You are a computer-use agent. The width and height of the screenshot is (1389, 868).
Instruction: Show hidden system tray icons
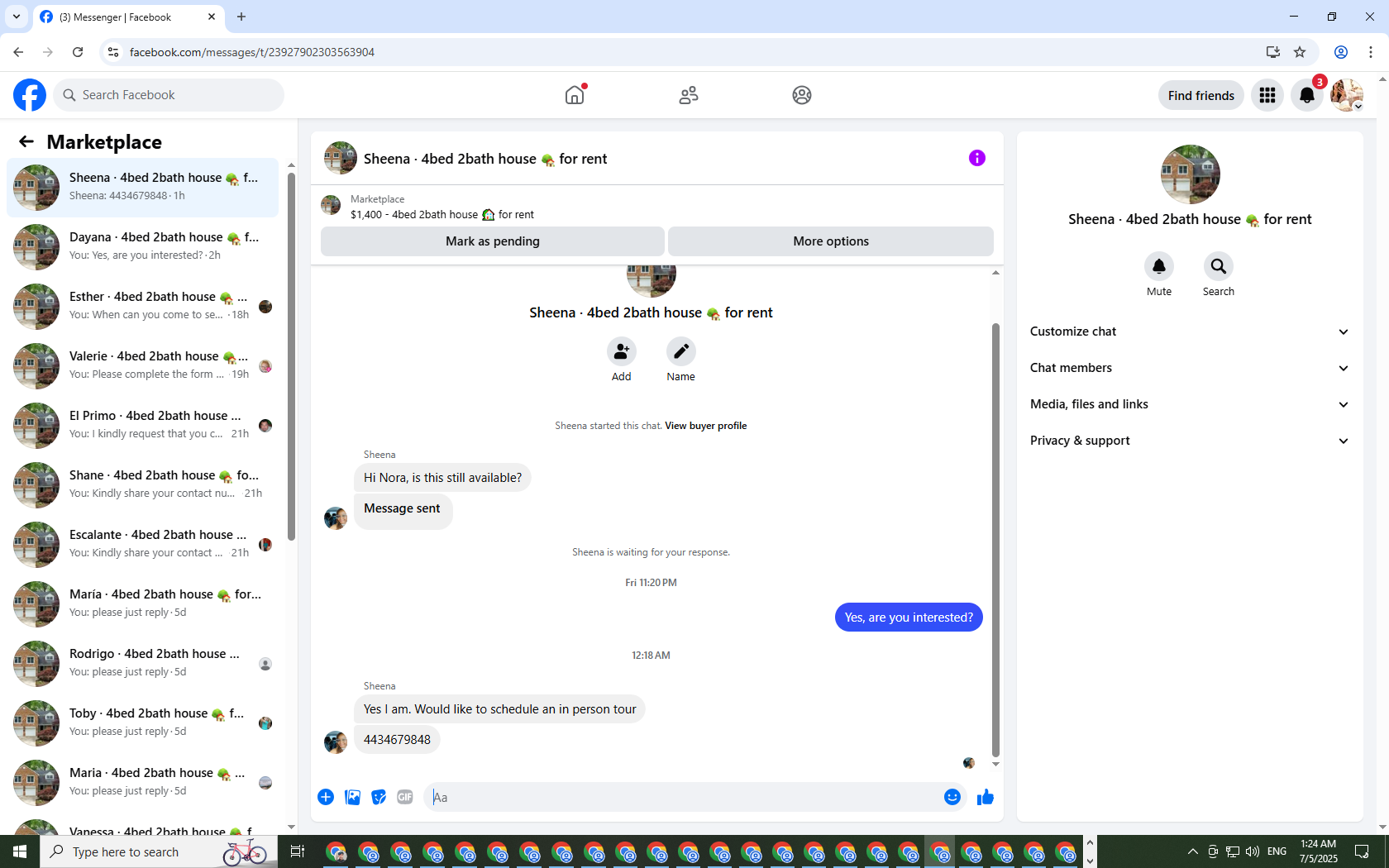(x=1192, y=851)
